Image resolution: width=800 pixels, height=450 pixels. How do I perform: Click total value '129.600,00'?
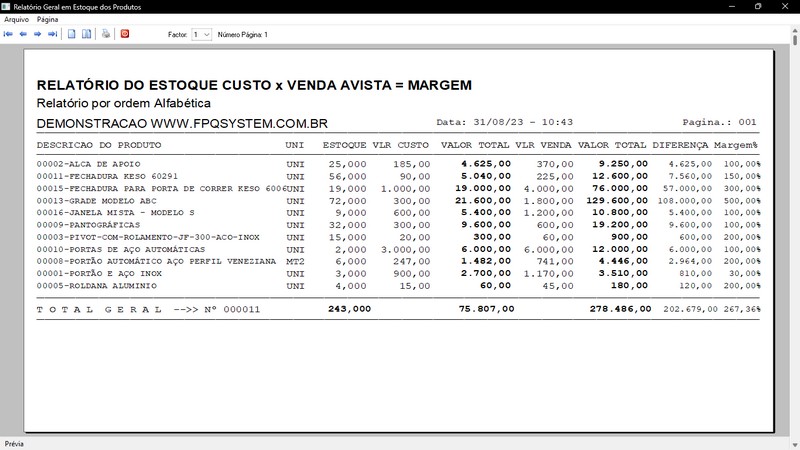click(617, 201)
